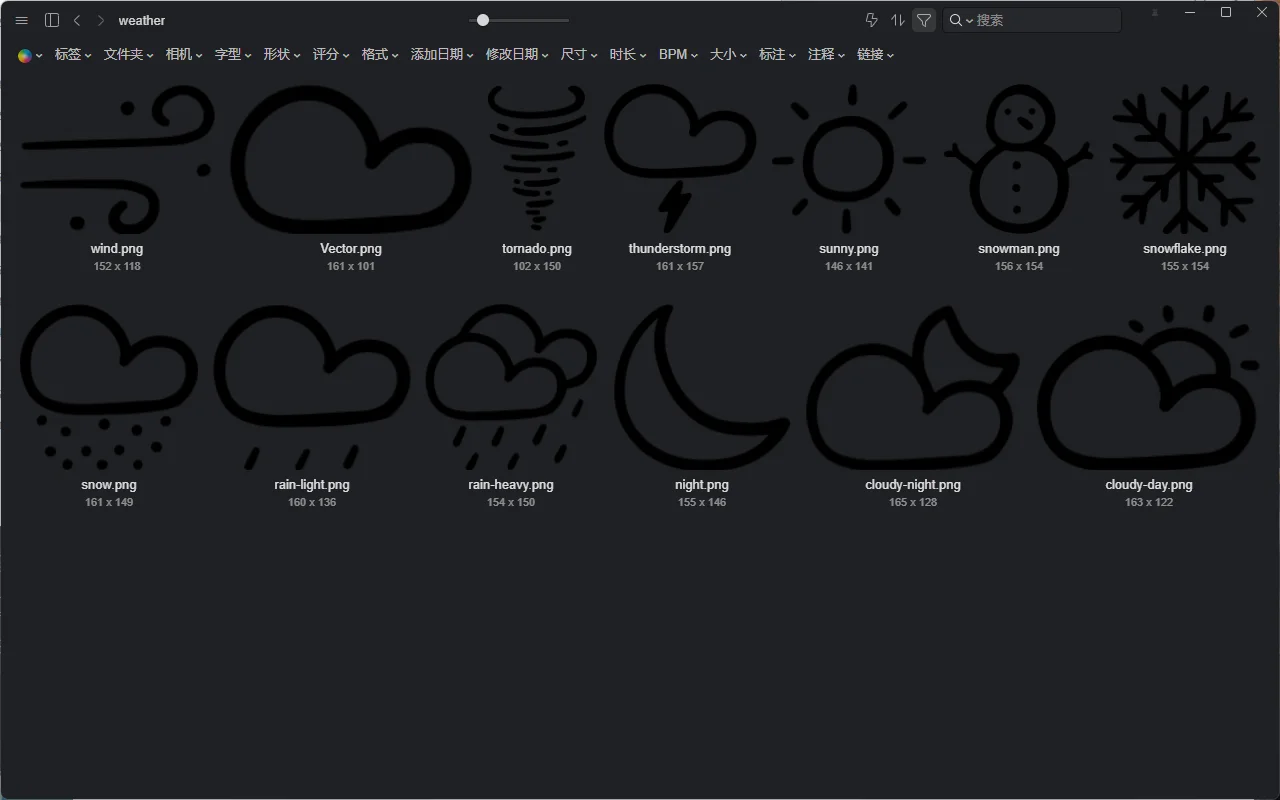Expand the 字型 filter
This screenshot has height=800, width=1280.
pos(233,55)
